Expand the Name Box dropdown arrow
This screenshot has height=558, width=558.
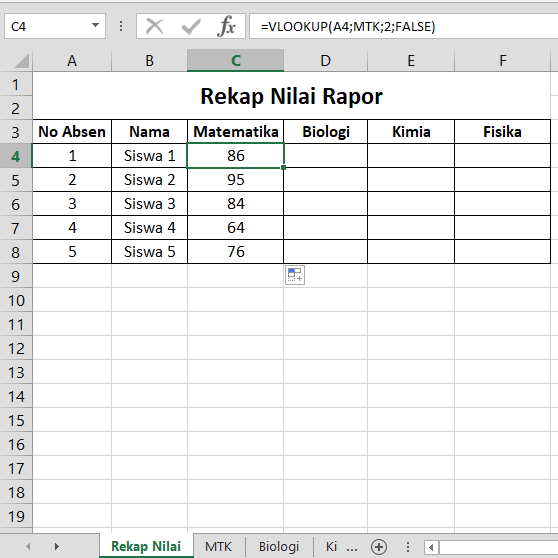click(x=95, y=25)
